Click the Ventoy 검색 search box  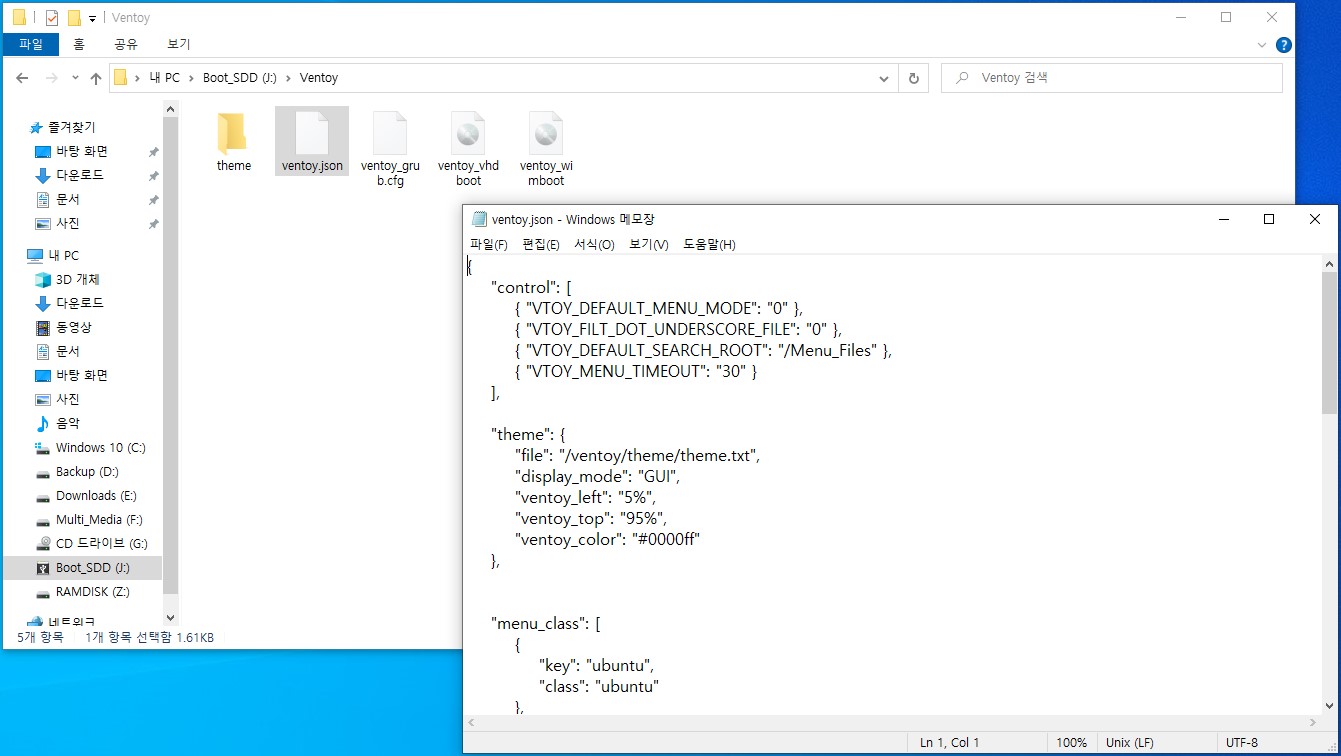tap(1111, 78)
